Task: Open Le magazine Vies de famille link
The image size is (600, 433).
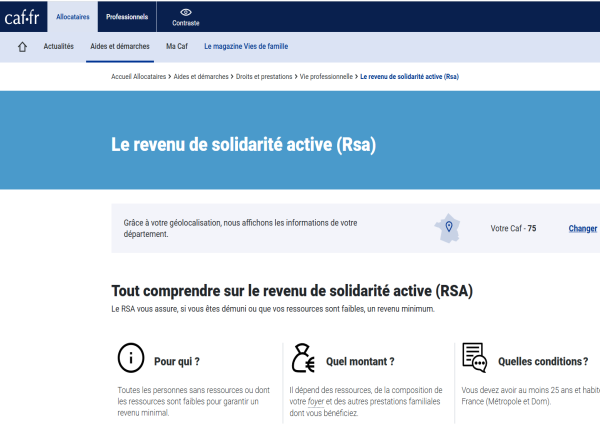Action: click(246, 46)
